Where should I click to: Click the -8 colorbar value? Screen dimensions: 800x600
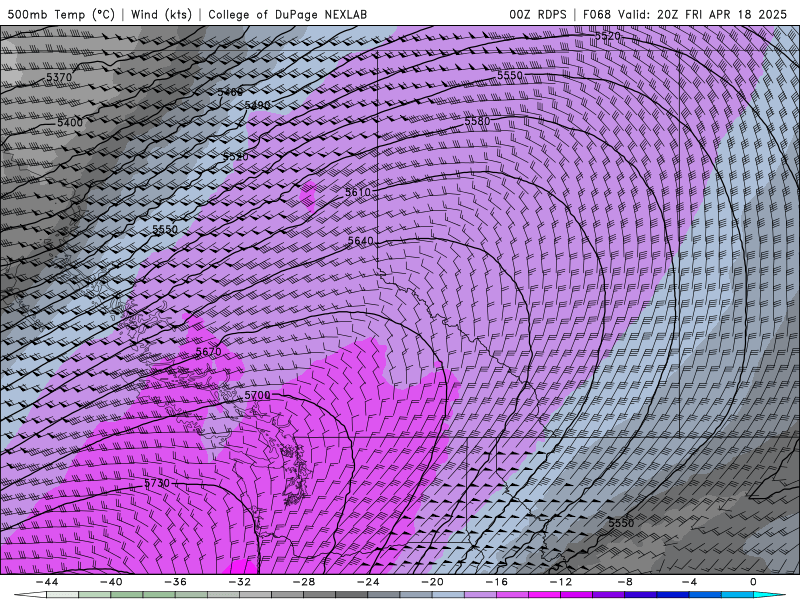tap(626, 582)
